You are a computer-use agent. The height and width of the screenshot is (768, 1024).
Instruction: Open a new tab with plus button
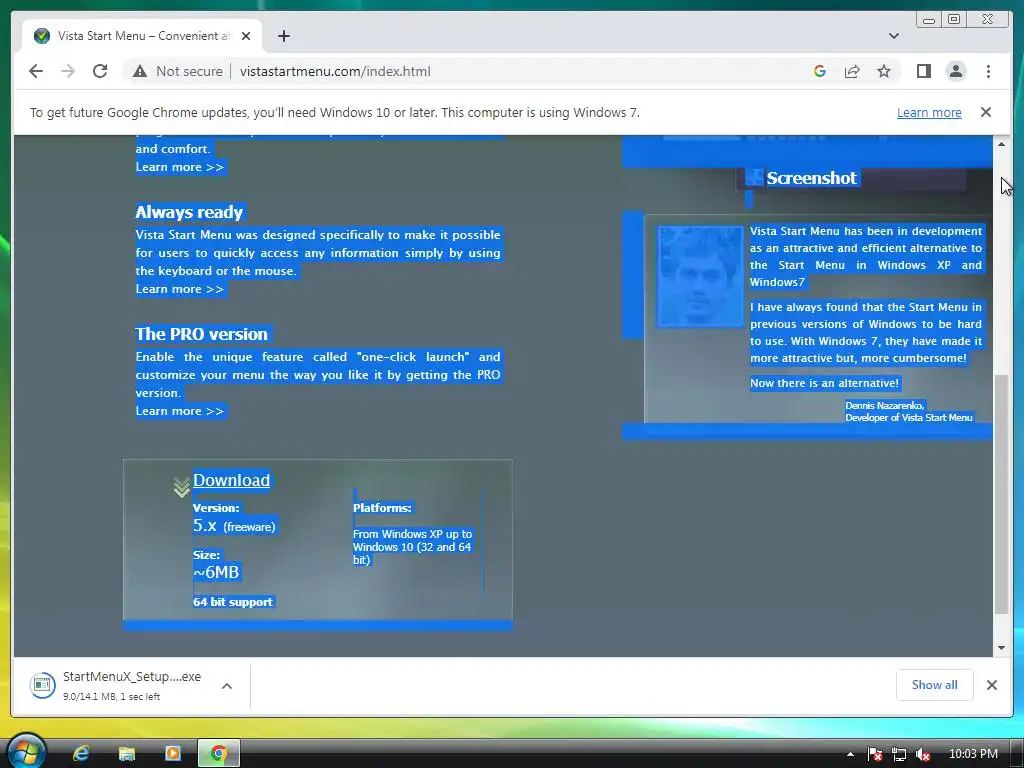[x=283, y=36]
